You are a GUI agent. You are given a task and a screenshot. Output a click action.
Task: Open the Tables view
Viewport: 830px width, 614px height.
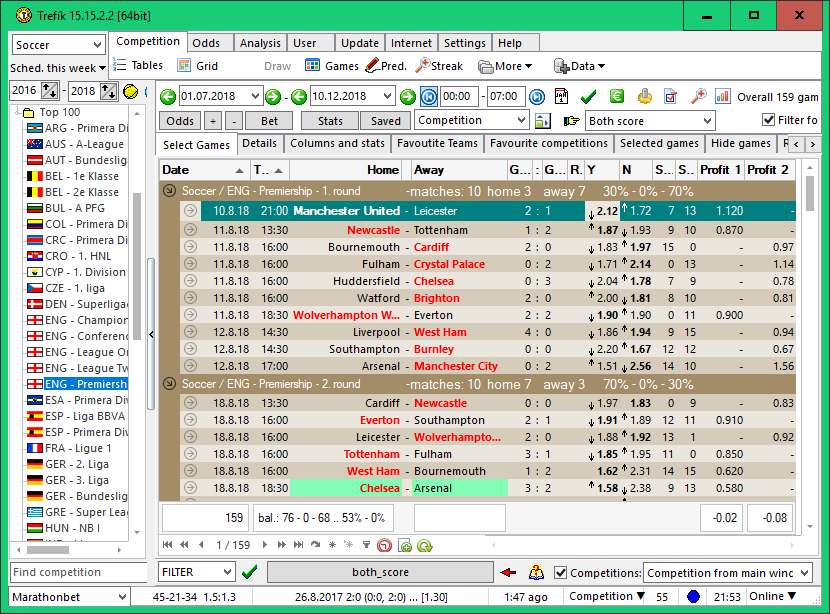tap(137, 66)
